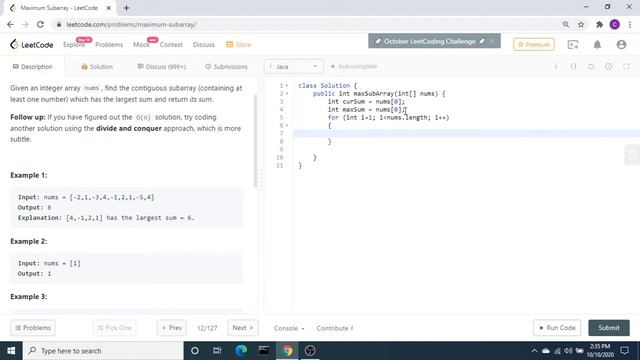Switch to the Description tab

tap(32, 67)
